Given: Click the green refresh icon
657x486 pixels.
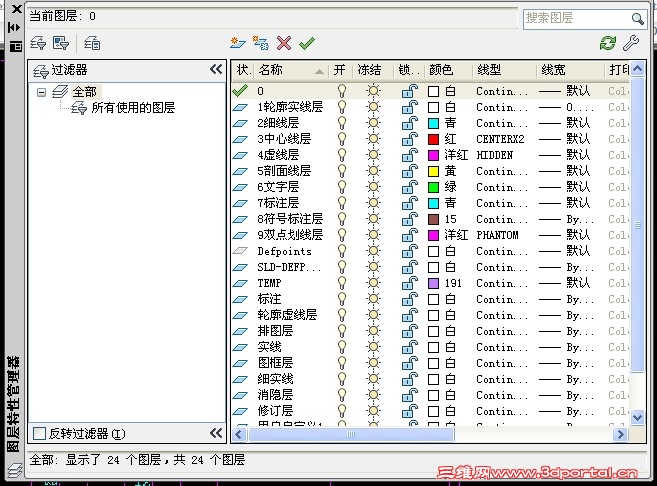Looking at the screenshot, I should (608, 43).
